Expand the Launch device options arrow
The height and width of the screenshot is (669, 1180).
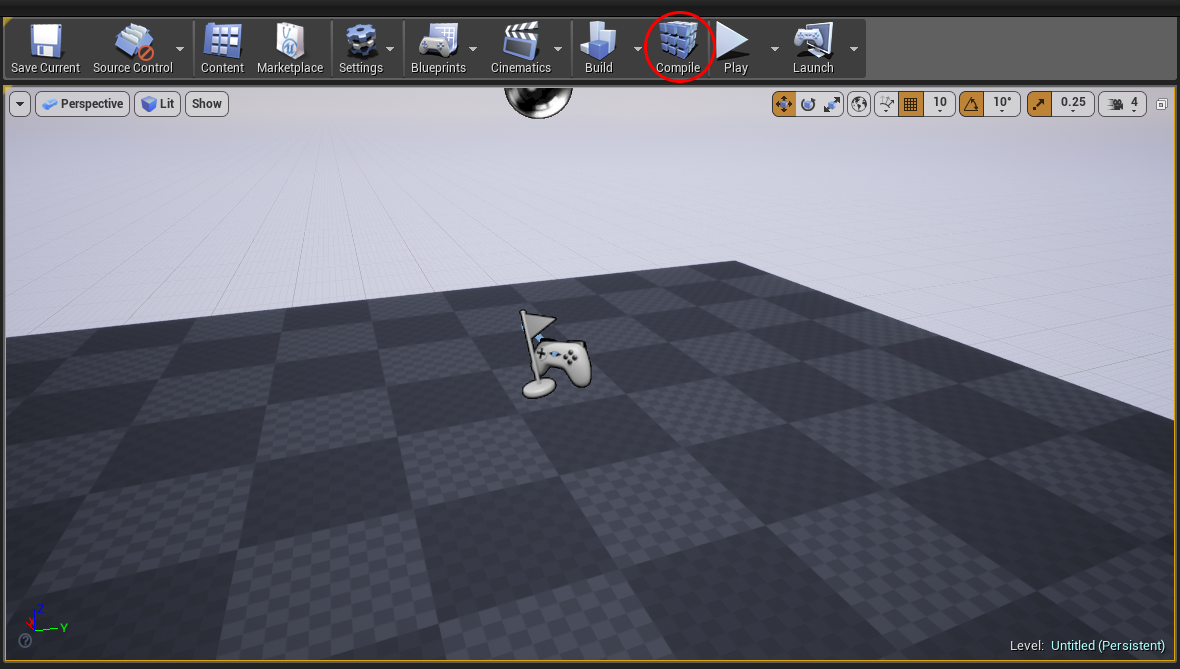[x=853, y=49]
